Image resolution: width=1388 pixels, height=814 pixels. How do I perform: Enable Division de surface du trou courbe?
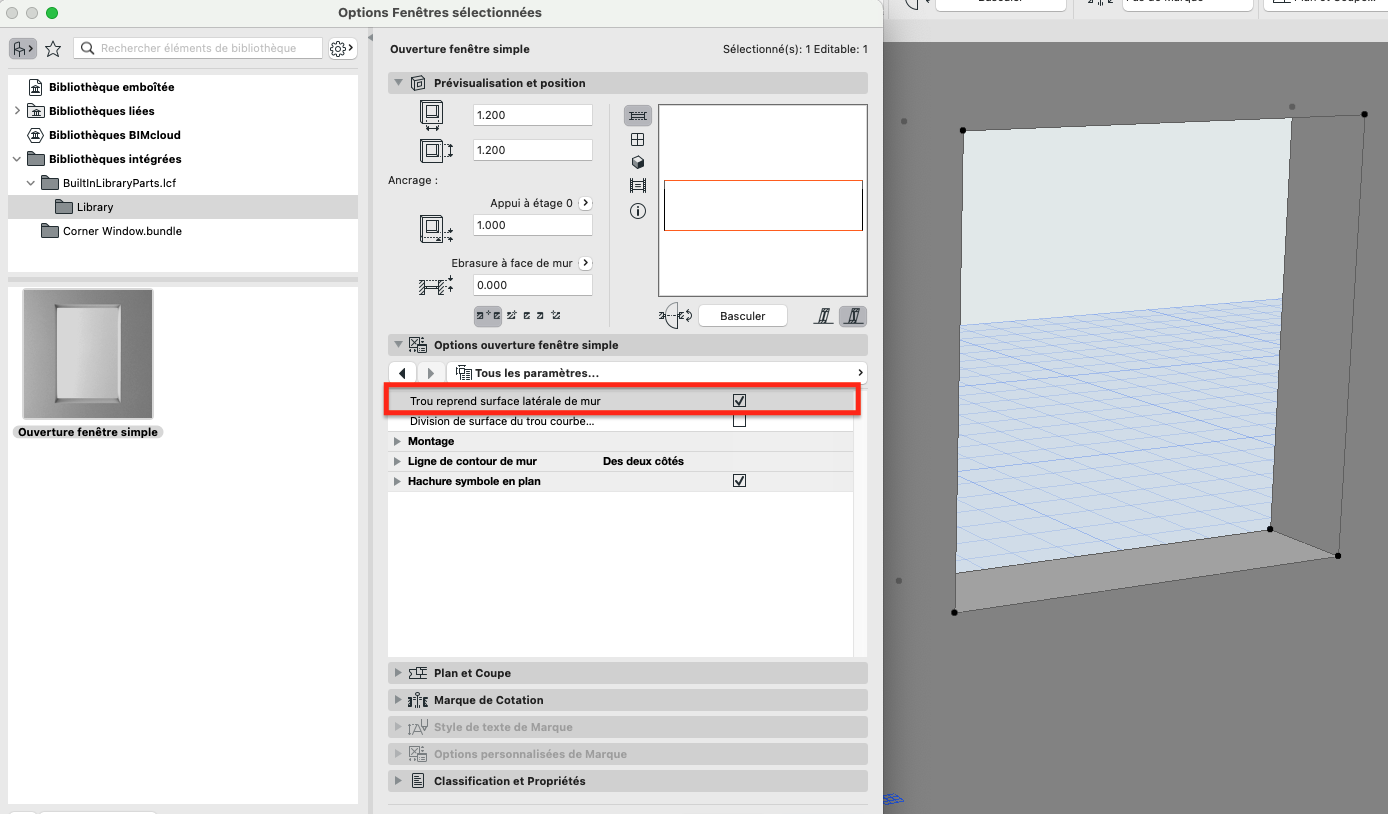740,421
